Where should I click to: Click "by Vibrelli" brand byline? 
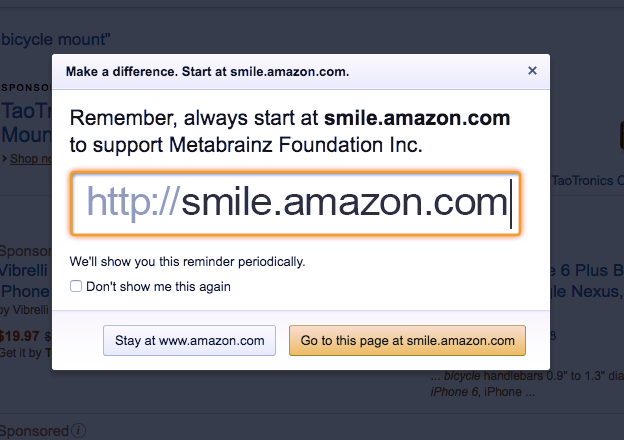(24, 310)
